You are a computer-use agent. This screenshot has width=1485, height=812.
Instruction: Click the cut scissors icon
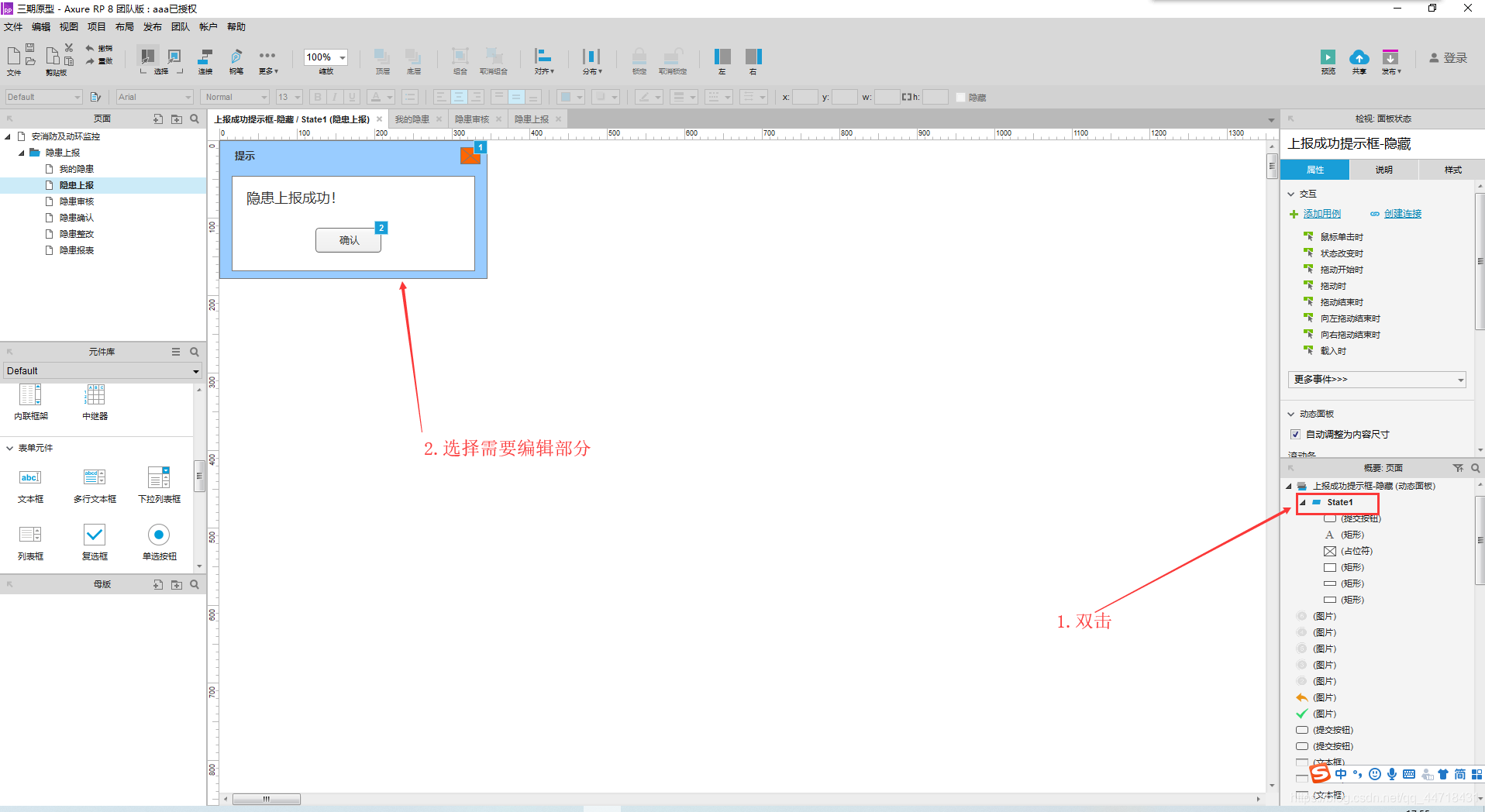click(x=68, y=47)
